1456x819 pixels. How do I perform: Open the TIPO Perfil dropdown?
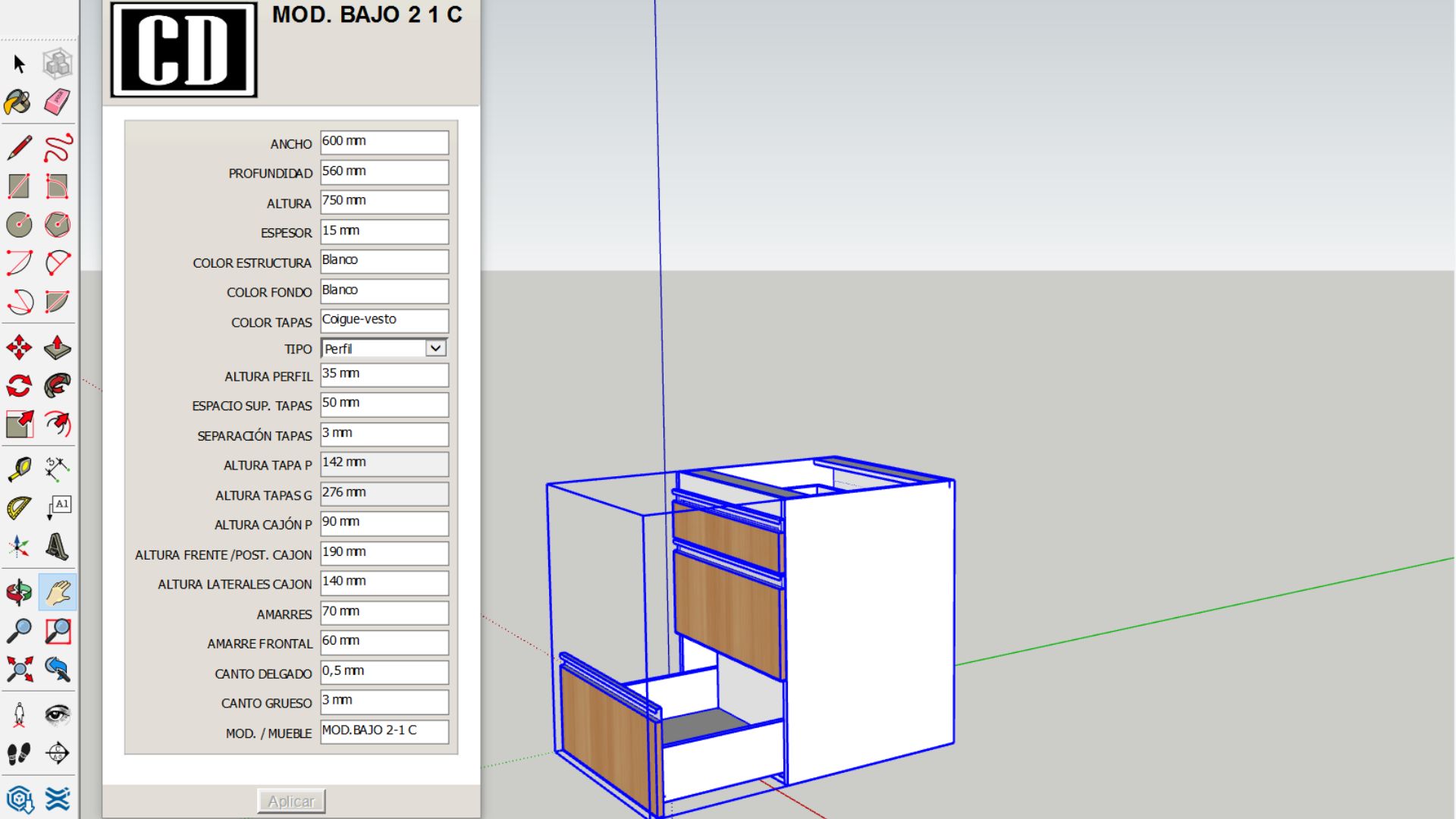(435, 347)
